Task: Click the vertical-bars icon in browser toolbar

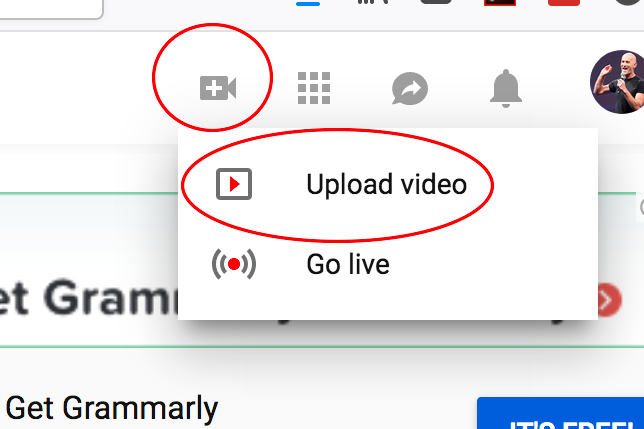Action: click(x=373, y=2)
